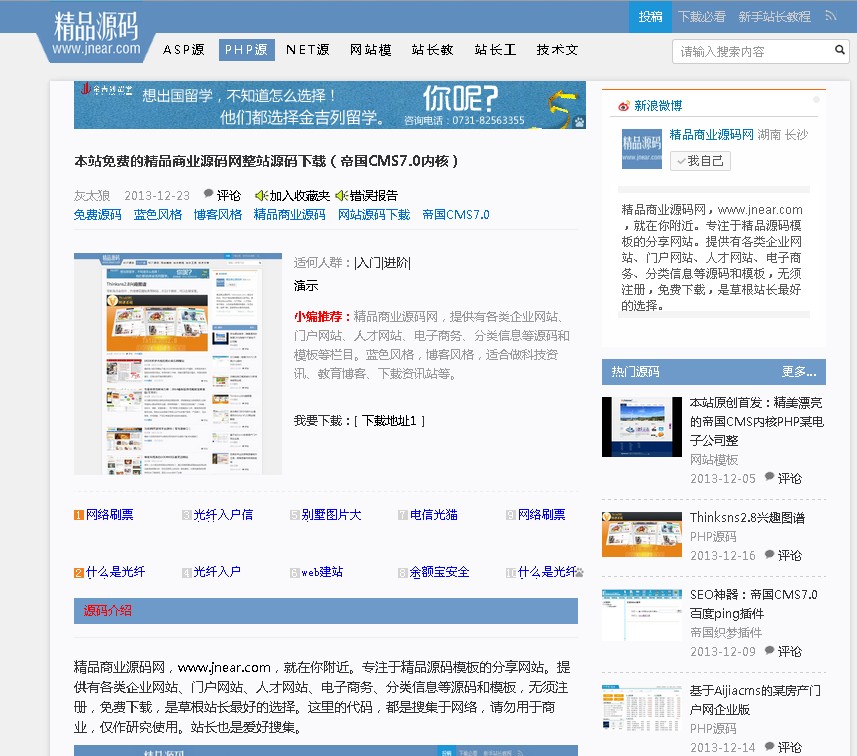The height and width of the screenshot is (756, 857).
Task: Open the 博客风格 tag link
Action: pyautogui.click(x=218, y=215)
